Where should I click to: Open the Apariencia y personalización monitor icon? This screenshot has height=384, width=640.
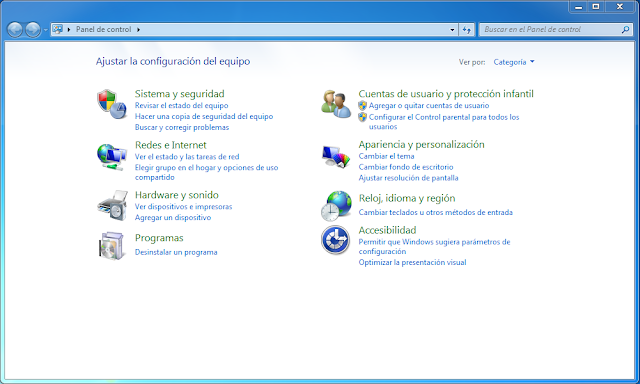pyautogui.click(x=336, y=157)
